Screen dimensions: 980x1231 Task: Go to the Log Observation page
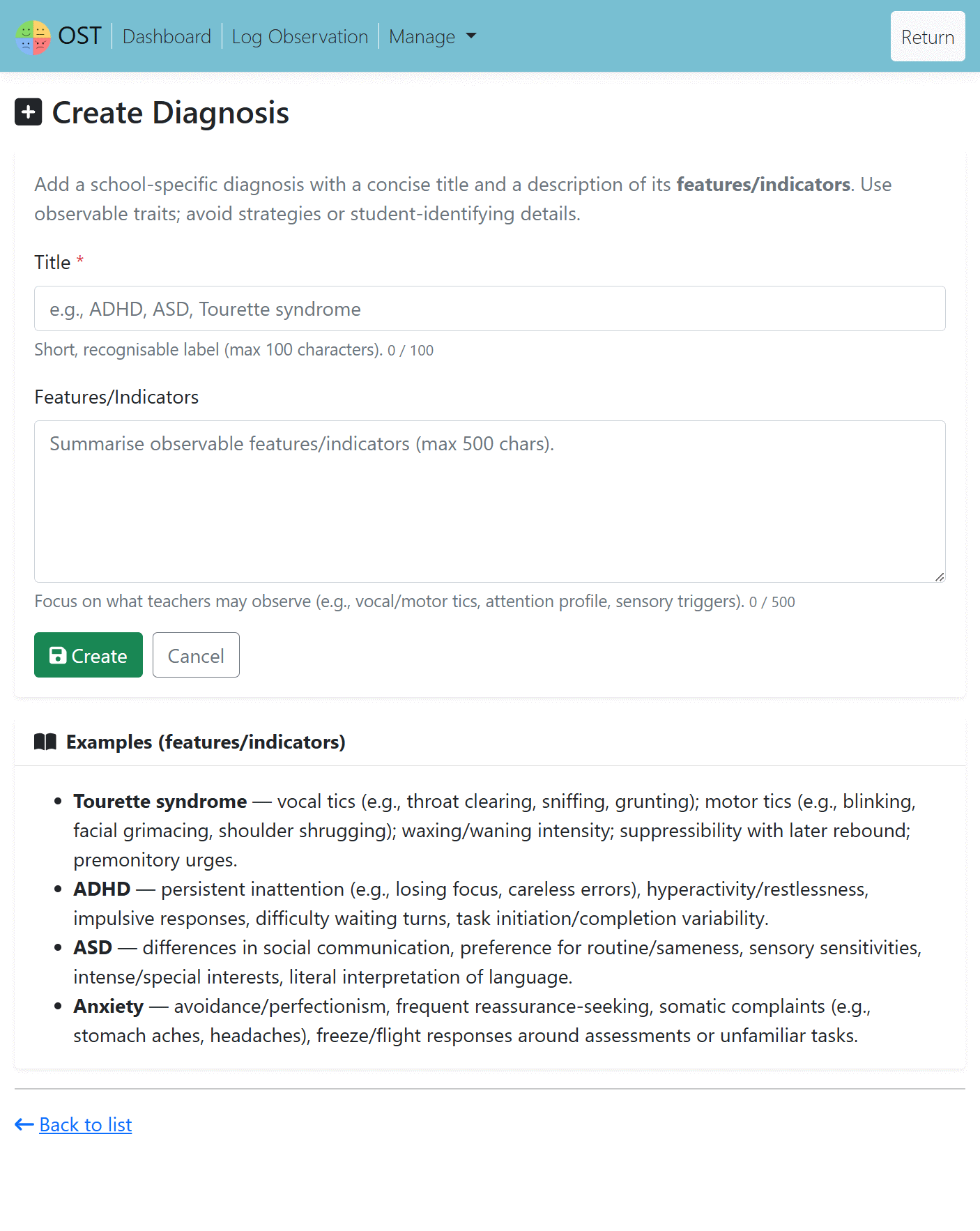tap(300, 36)
